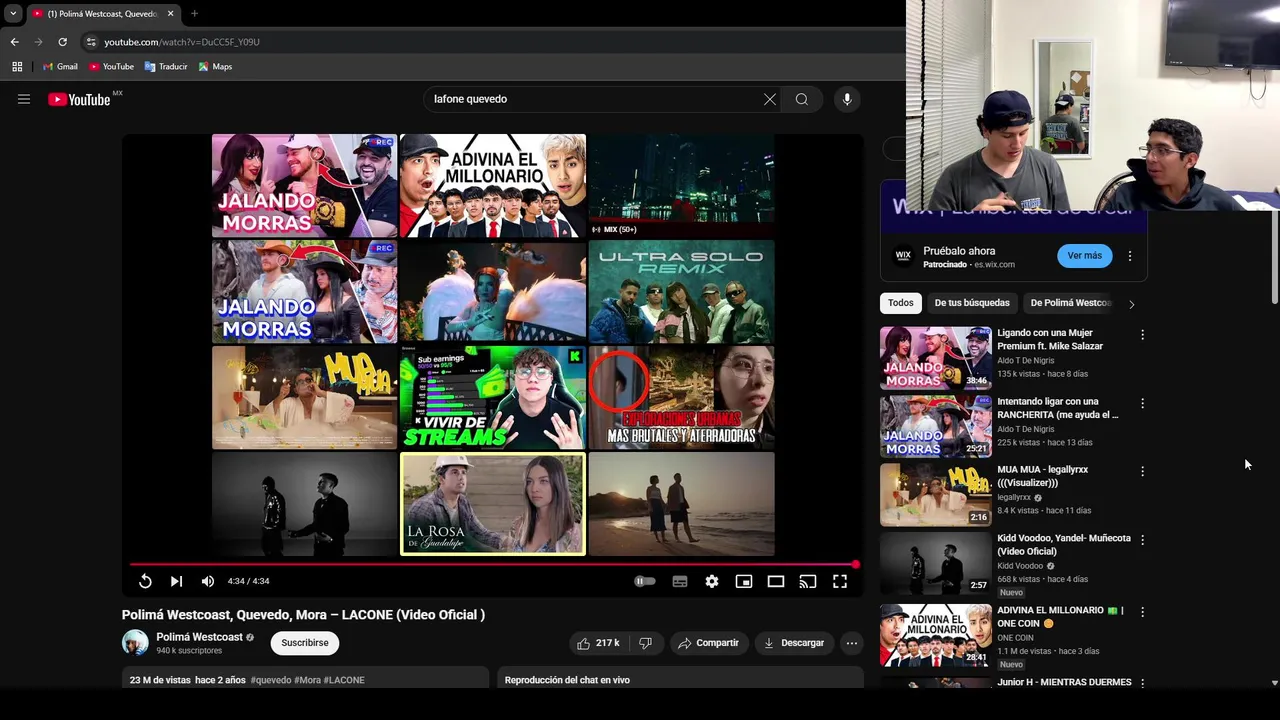The image size is (1280, 720).
Task: Open menu for Intentando ligar con una RANCHERITA
Action: tap(1142, 403)
